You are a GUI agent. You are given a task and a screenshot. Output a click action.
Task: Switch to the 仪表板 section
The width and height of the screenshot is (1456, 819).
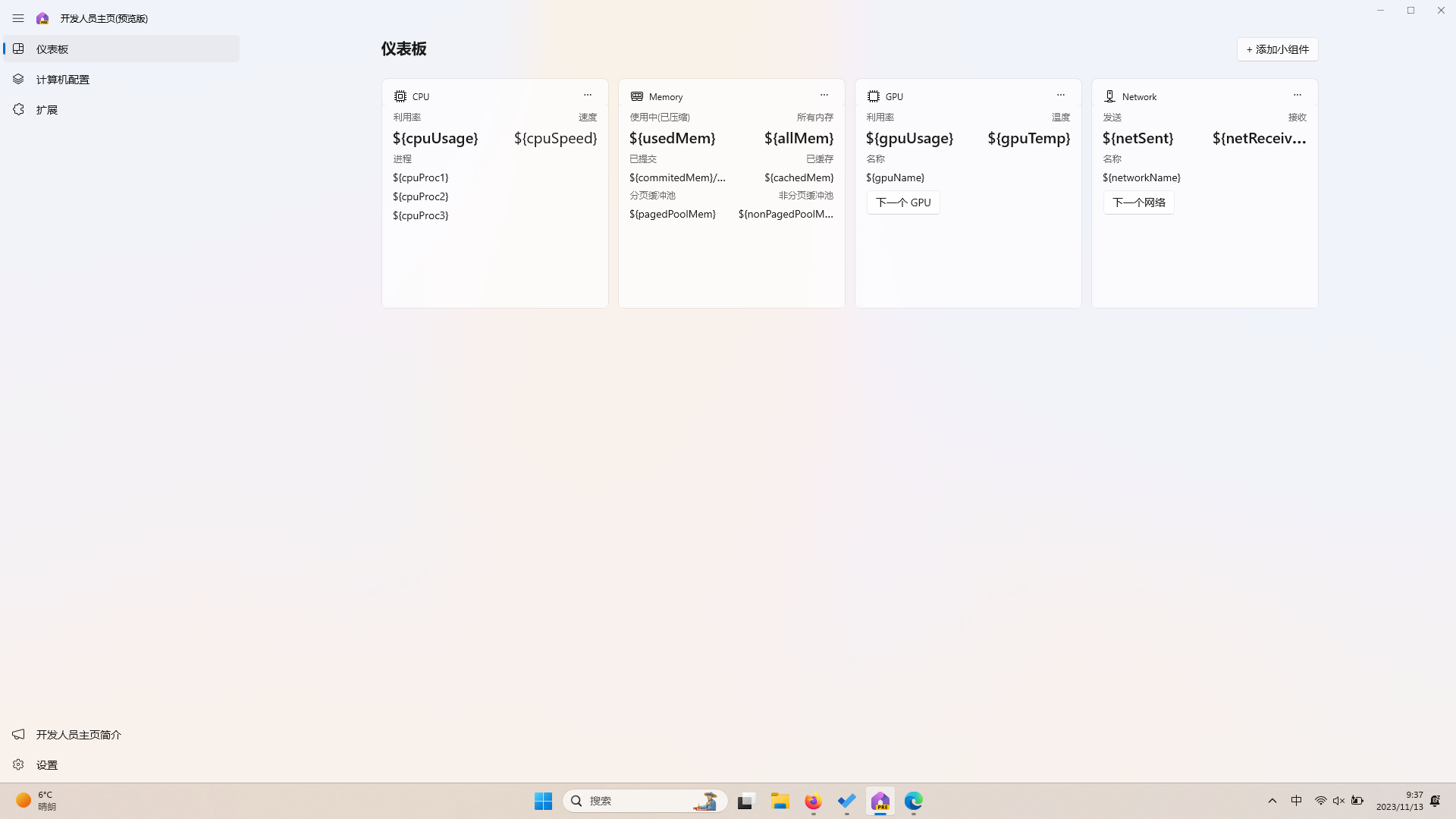52,48
